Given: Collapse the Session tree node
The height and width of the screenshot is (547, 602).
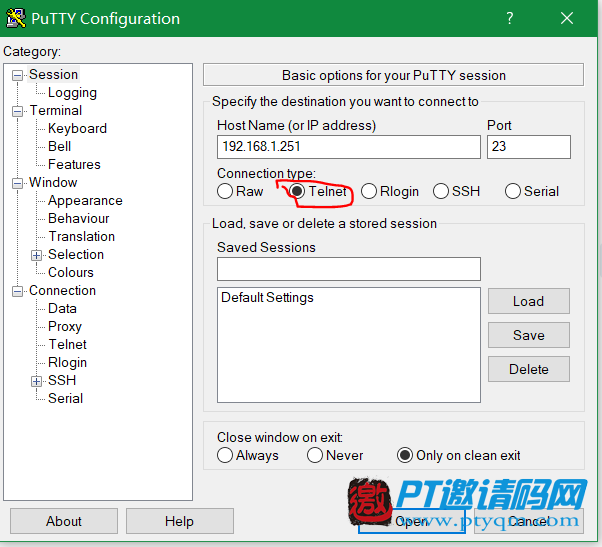Looking at the screenshot, I should [17, 75].
